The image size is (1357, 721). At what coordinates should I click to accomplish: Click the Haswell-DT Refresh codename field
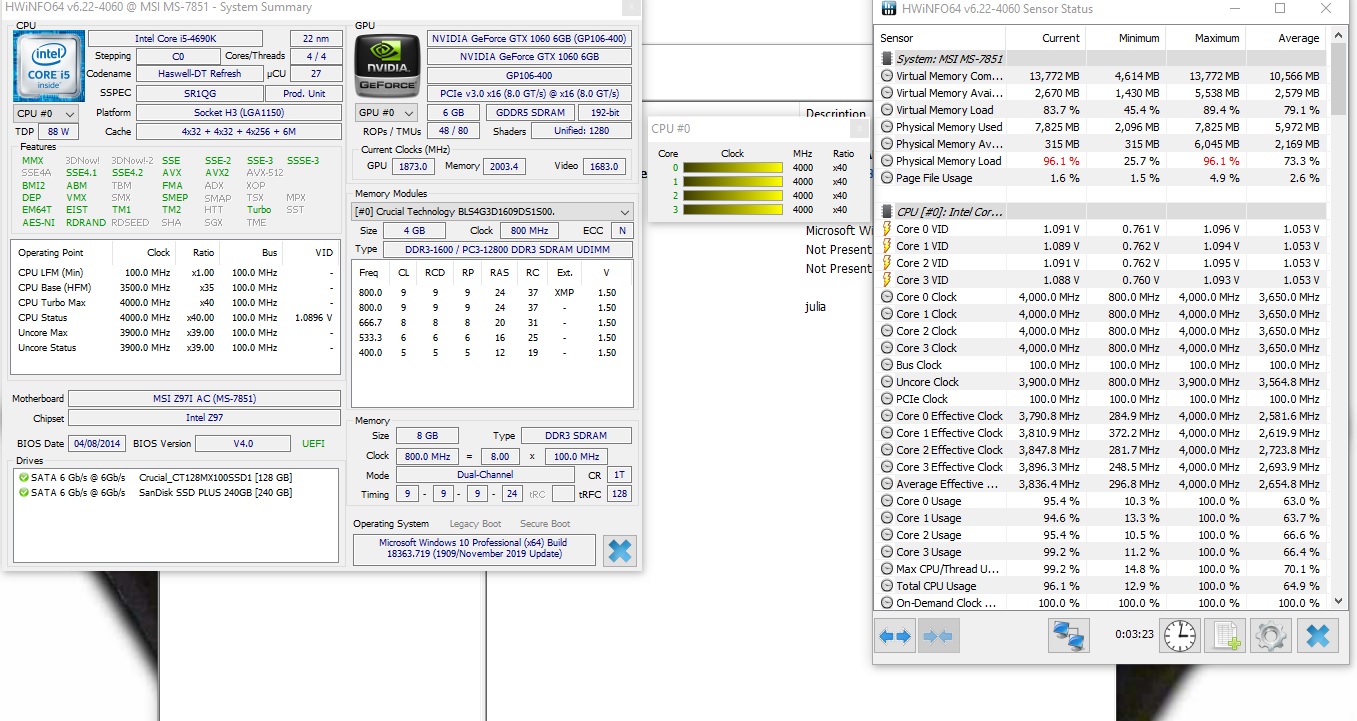click(x=199, y=74)
